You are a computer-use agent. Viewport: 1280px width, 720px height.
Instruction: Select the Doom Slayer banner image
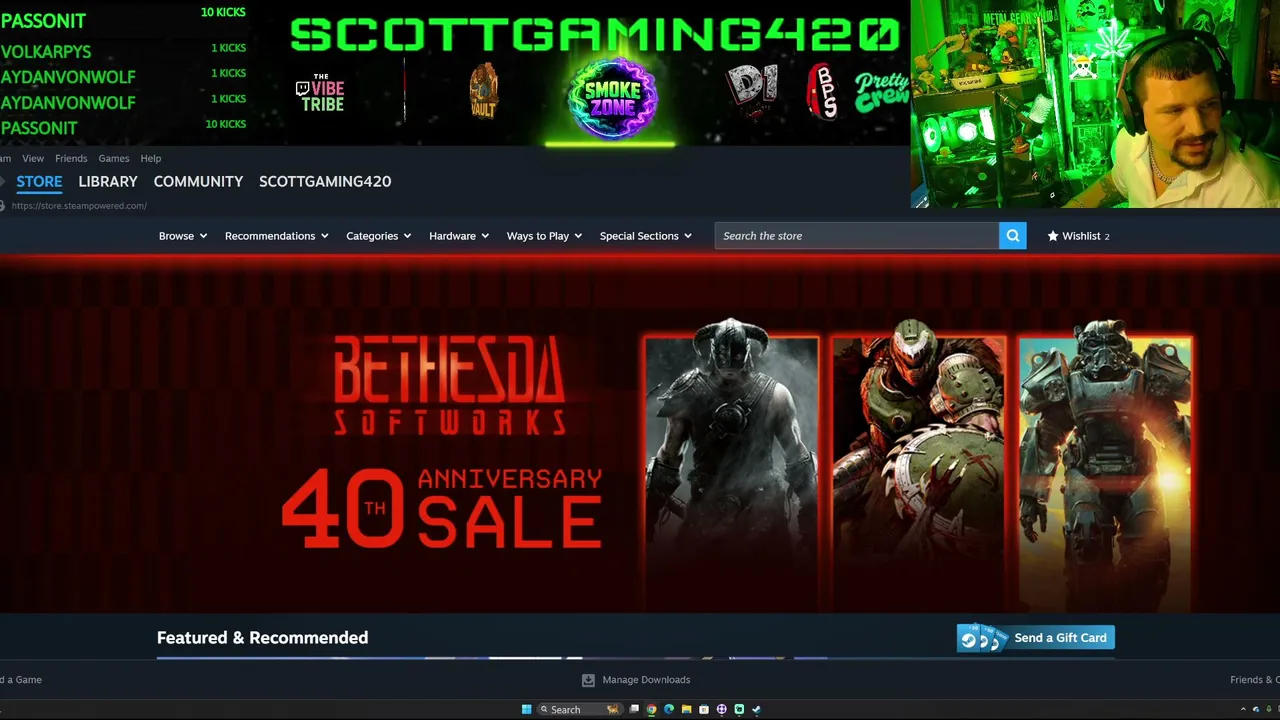918,465
